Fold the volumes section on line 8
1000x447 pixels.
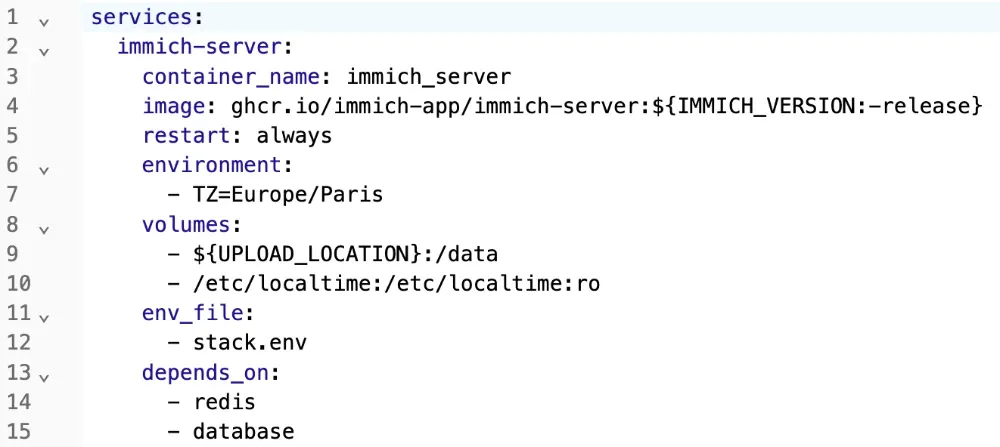point(43,229)
